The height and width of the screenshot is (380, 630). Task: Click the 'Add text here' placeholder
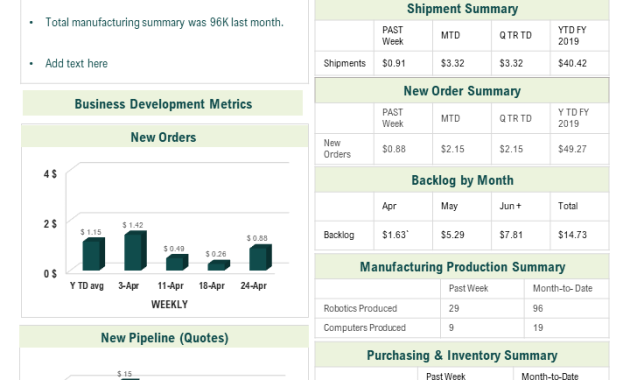click(x=76, y=63)
